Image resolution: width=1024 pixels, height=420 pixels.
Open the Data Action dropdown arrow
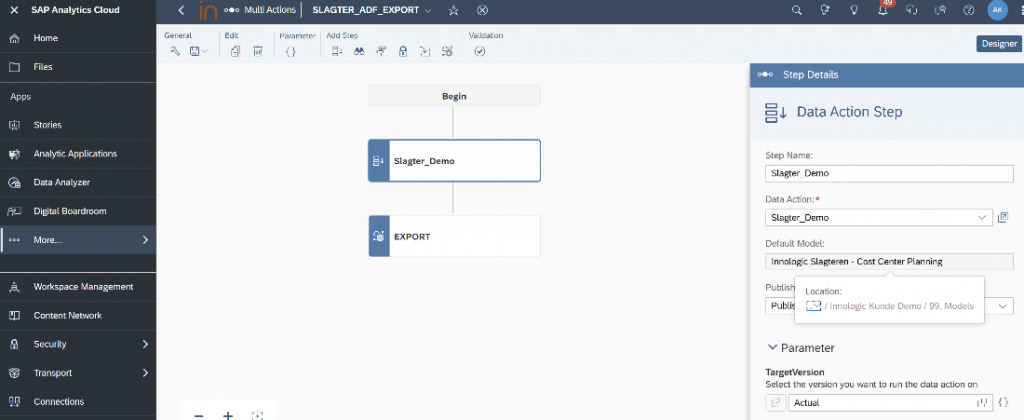[x=982, y=218]
